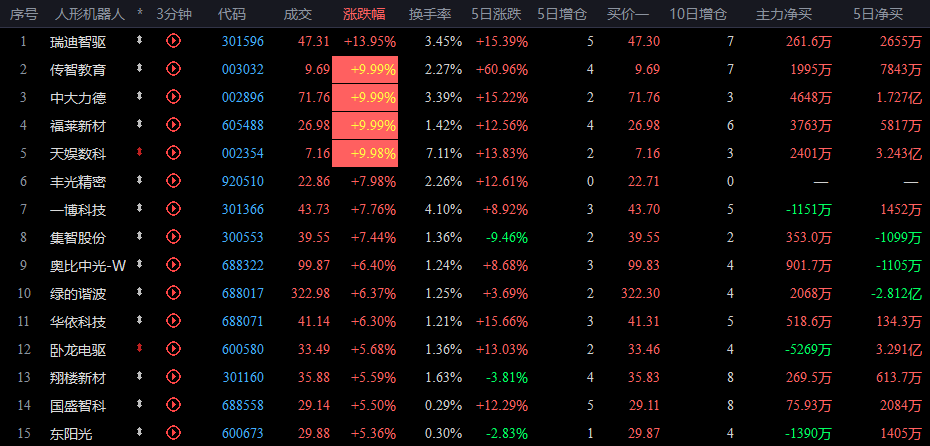Click the 10日增仓 column header
Viewport: 930px width, 446px height.
[x=698, y=14]
